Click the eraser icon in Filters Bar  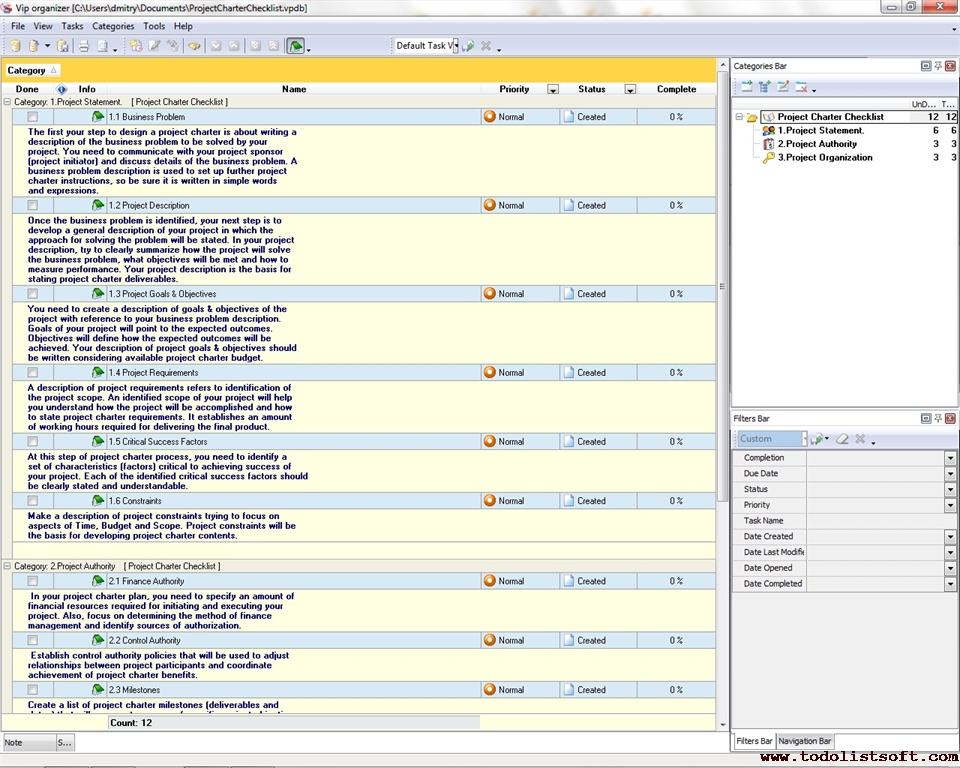point(842,439)
